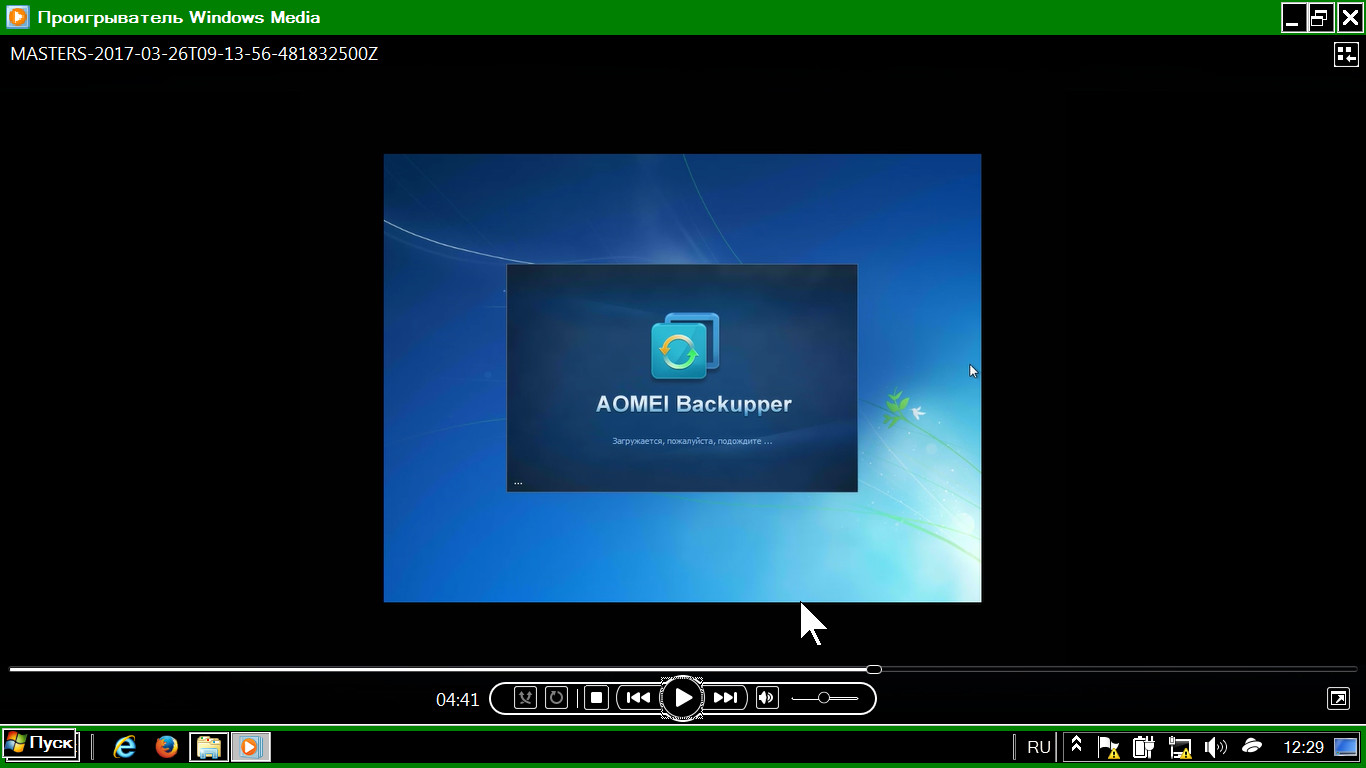Minimize the Media Player window
The width and height of the screenshot is (1366, 768).
coord(1294,17)
